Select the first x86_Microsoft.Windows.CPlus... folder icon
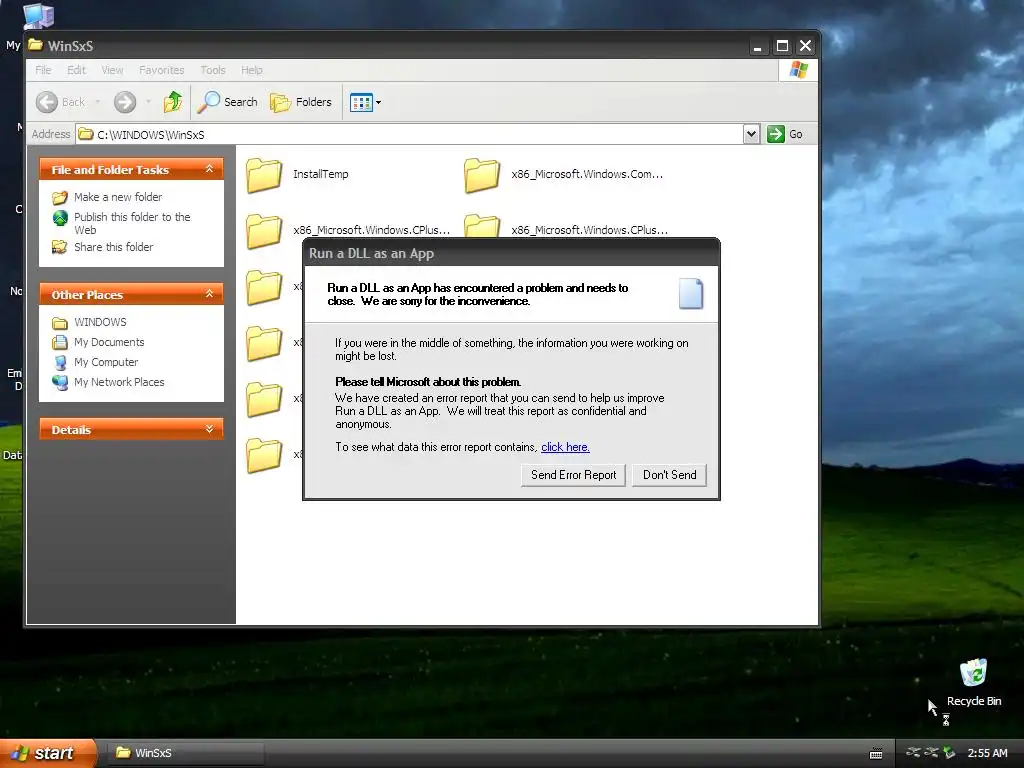 (x=264, y=231)
